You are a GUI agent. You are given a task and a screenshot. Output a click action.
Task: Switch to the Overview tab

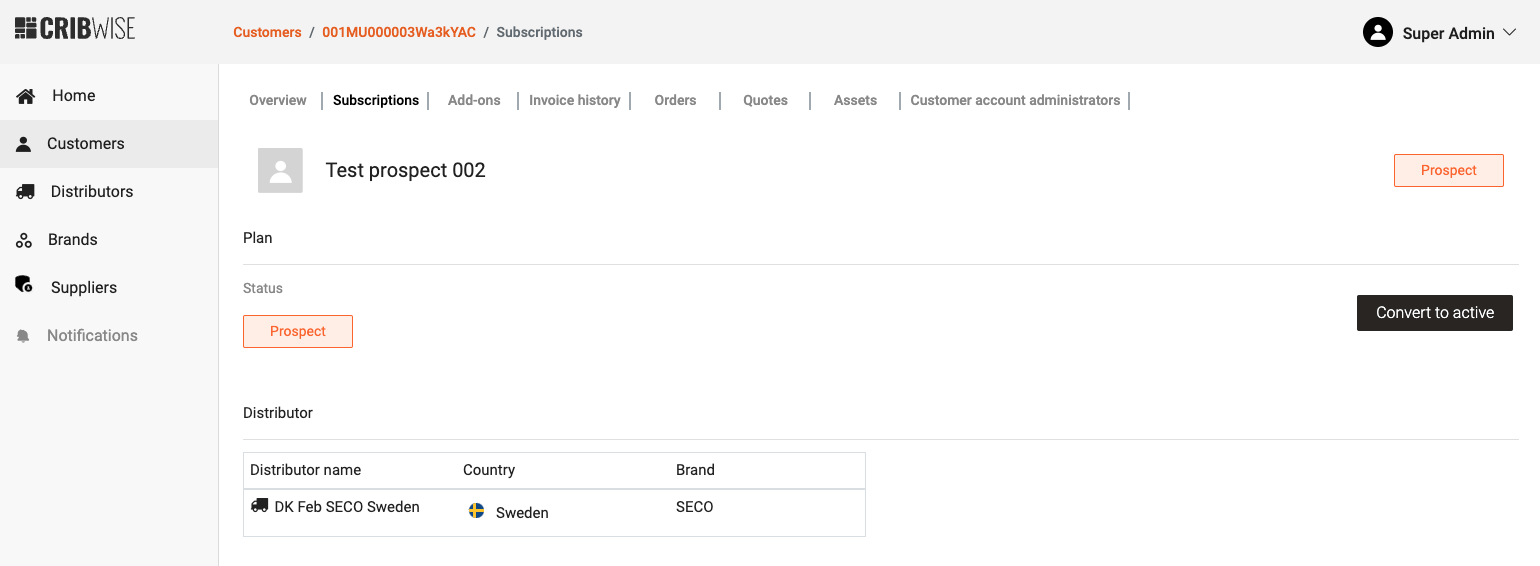tap(278, 100)
